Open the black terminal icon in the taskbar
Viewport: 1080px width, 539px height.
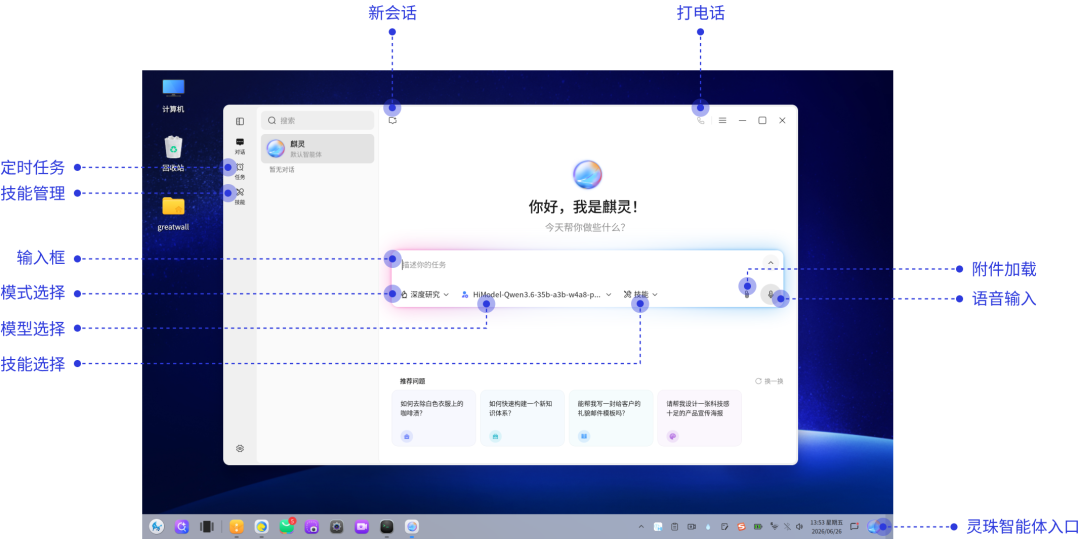(387, 527)
